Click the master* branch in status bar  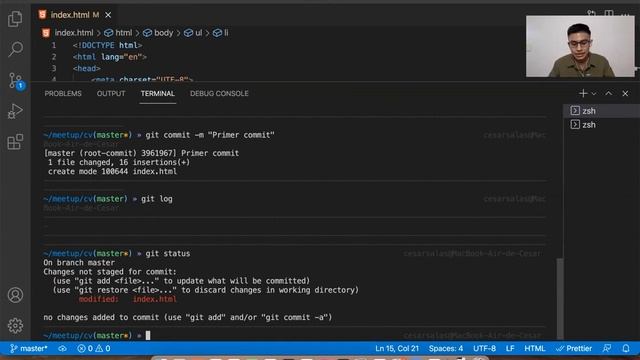[x=28, y=349]
